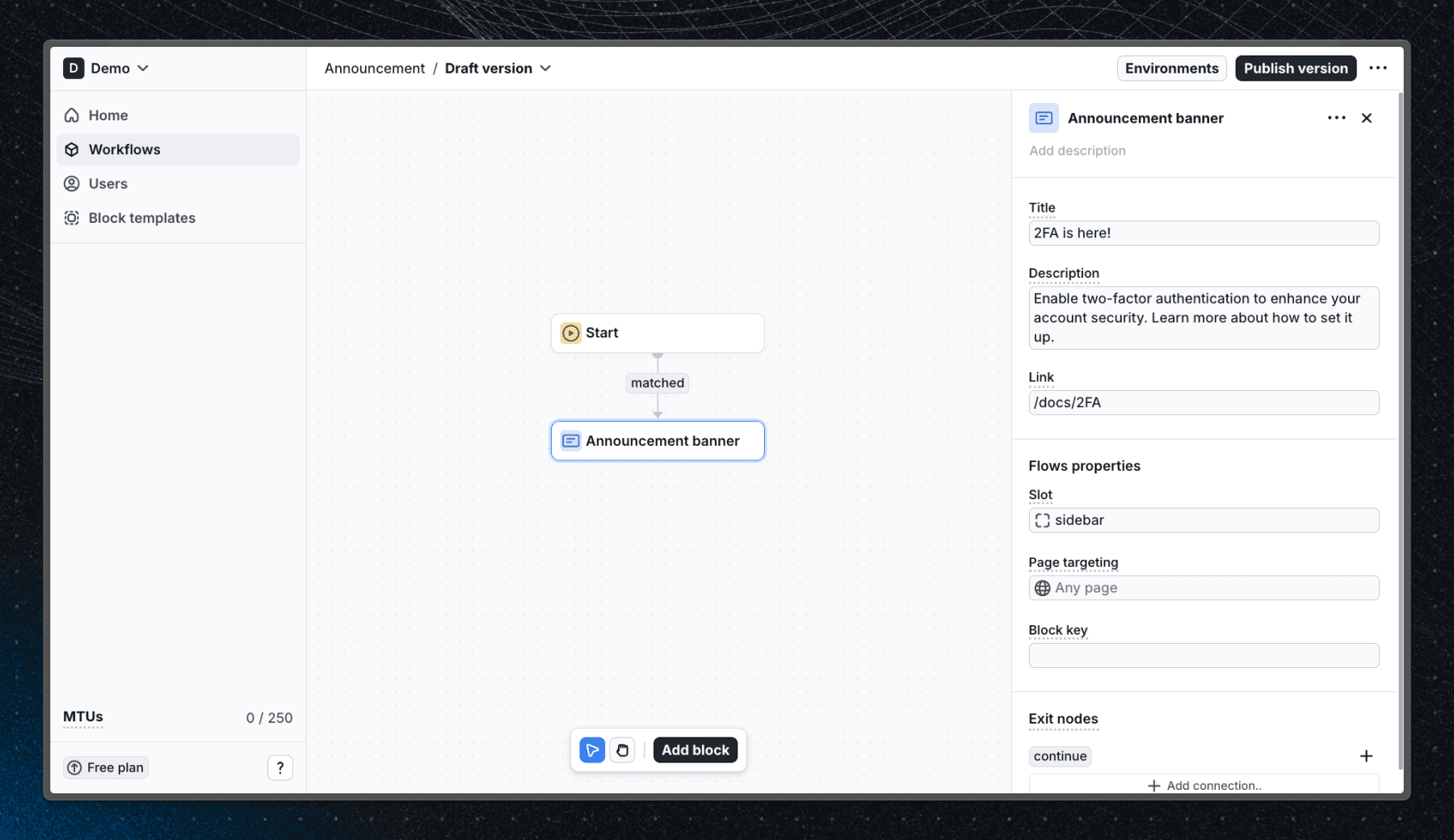Publish the current version

click(1295, 68)
